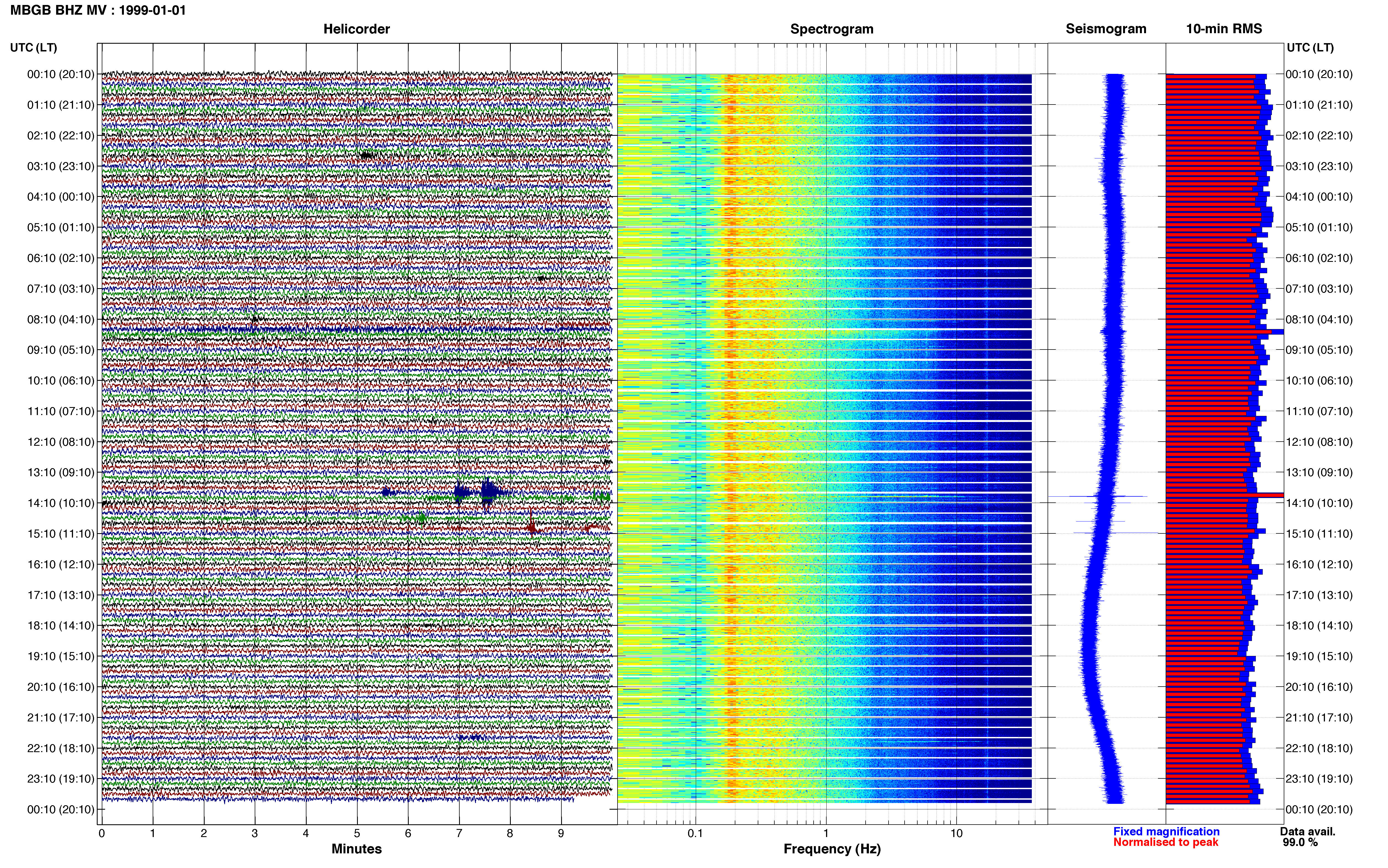Click the right 06:10 (02:10) time label
Screen dimensions: 1388x868
coord(1319,258)
